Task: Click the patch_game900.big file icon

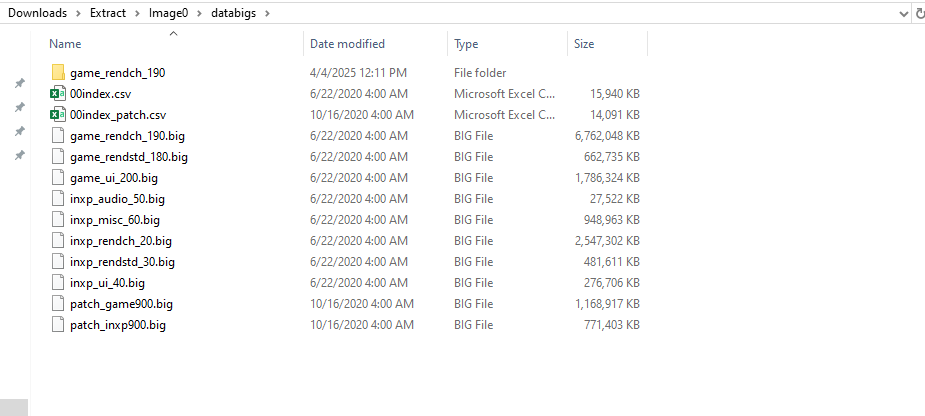Action: pyautogui.click(x=58, y=304)
